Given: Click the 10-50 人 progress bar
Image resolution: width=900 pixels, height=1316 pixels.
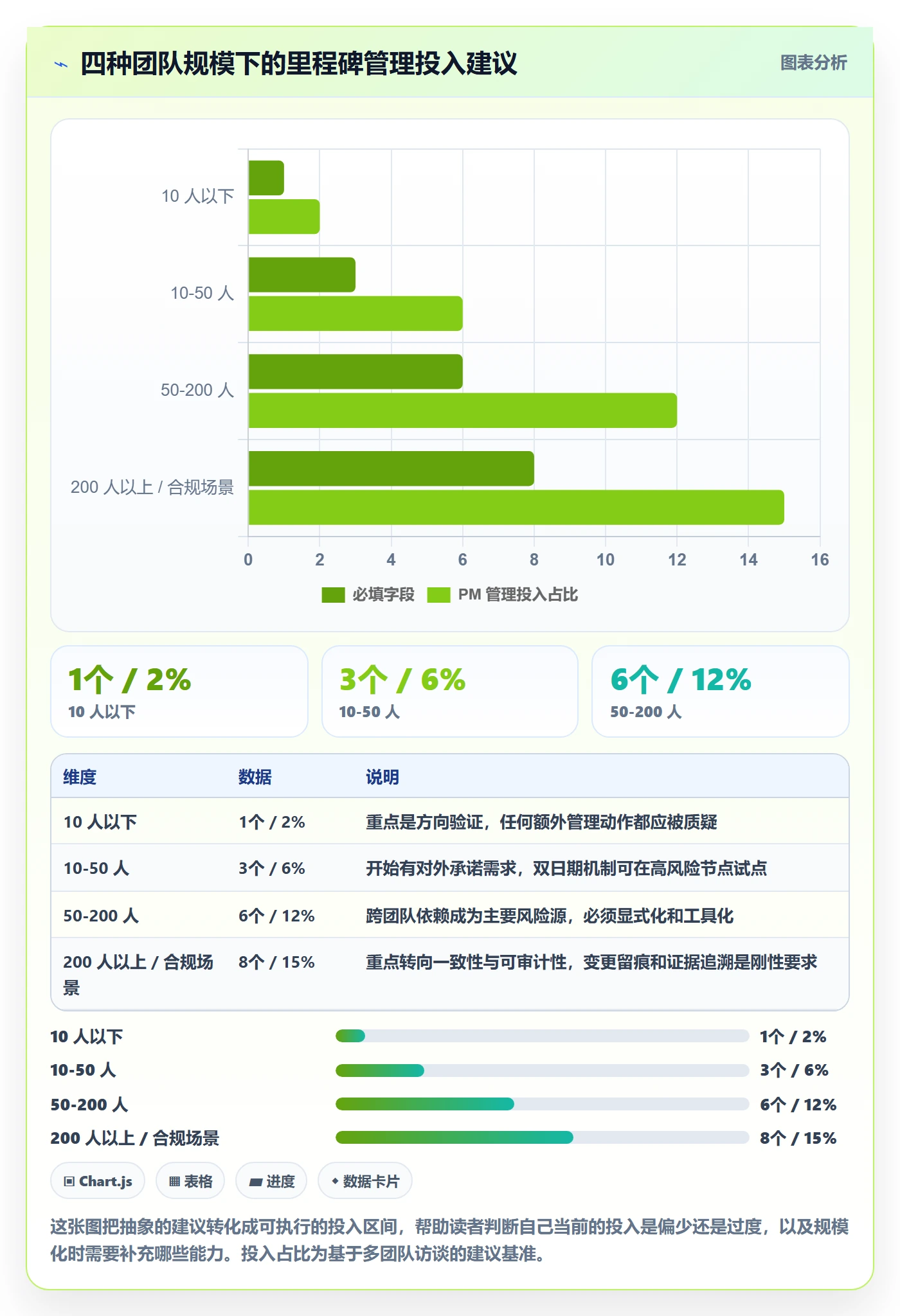Looking at the screenshot, I should (542, 1070).
